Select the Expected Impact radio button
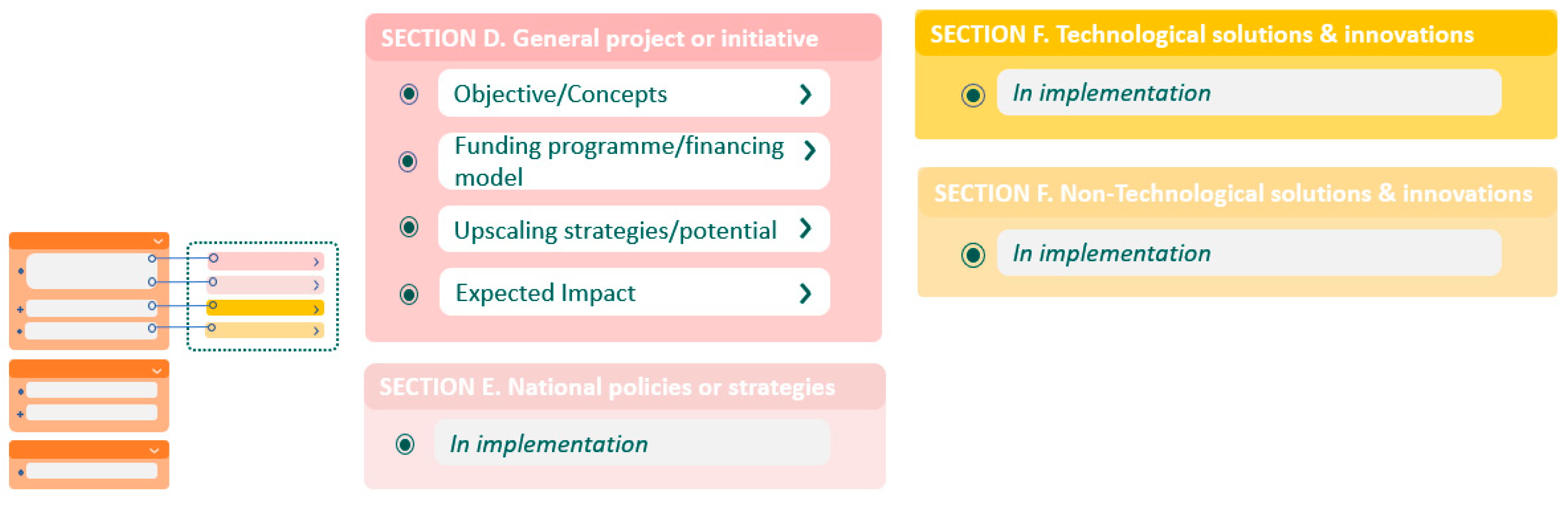The height and width of the screenshot is (512, 1568). [x=409, y=294]
